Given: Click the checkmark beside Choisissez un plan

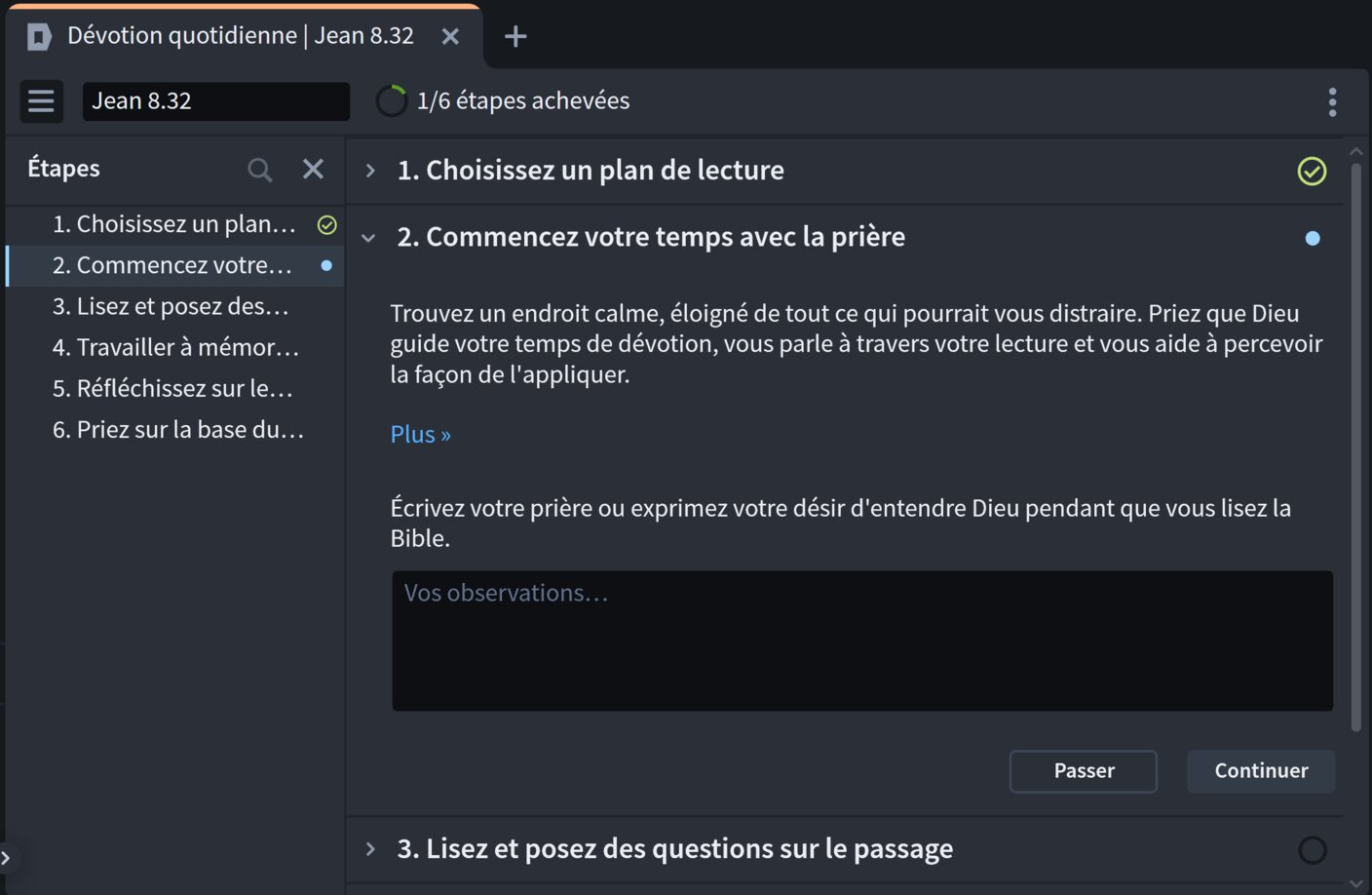Looking at the screenshot, I should coord(325,223).
